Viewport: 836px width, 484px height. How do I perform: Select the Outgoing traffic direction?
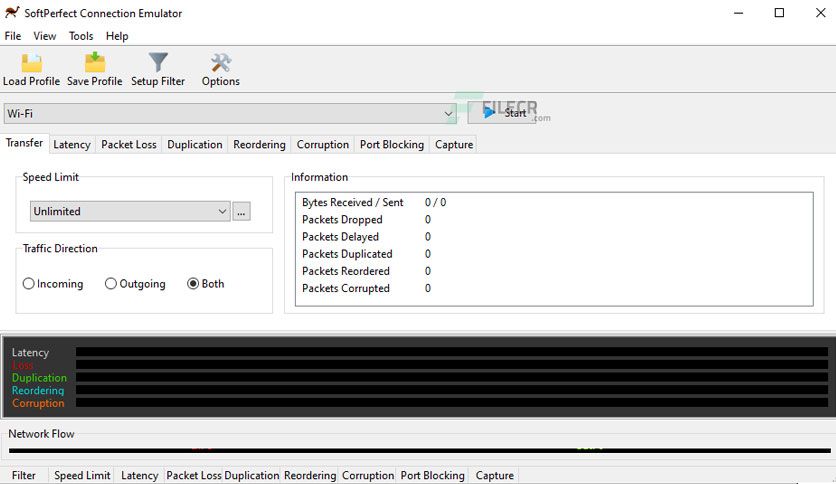tap(135, 284)
